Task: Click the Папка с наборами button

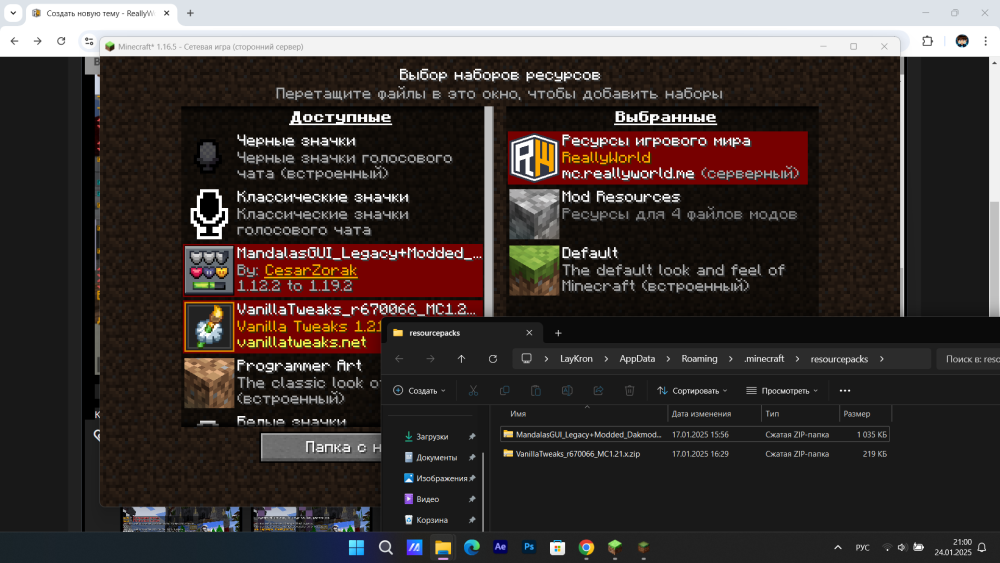Action: (321, 447)
